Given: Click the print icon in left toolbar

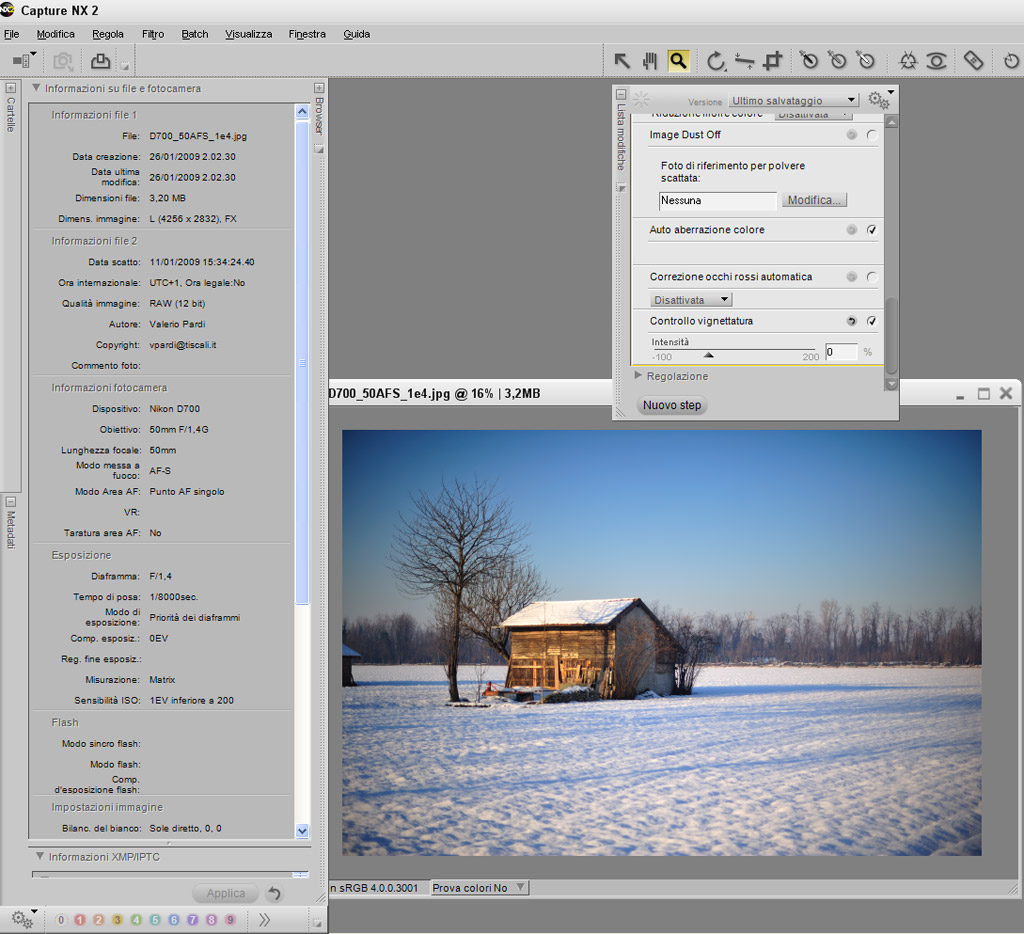Looking at the screenshot, I should click(x=100, y=61).
